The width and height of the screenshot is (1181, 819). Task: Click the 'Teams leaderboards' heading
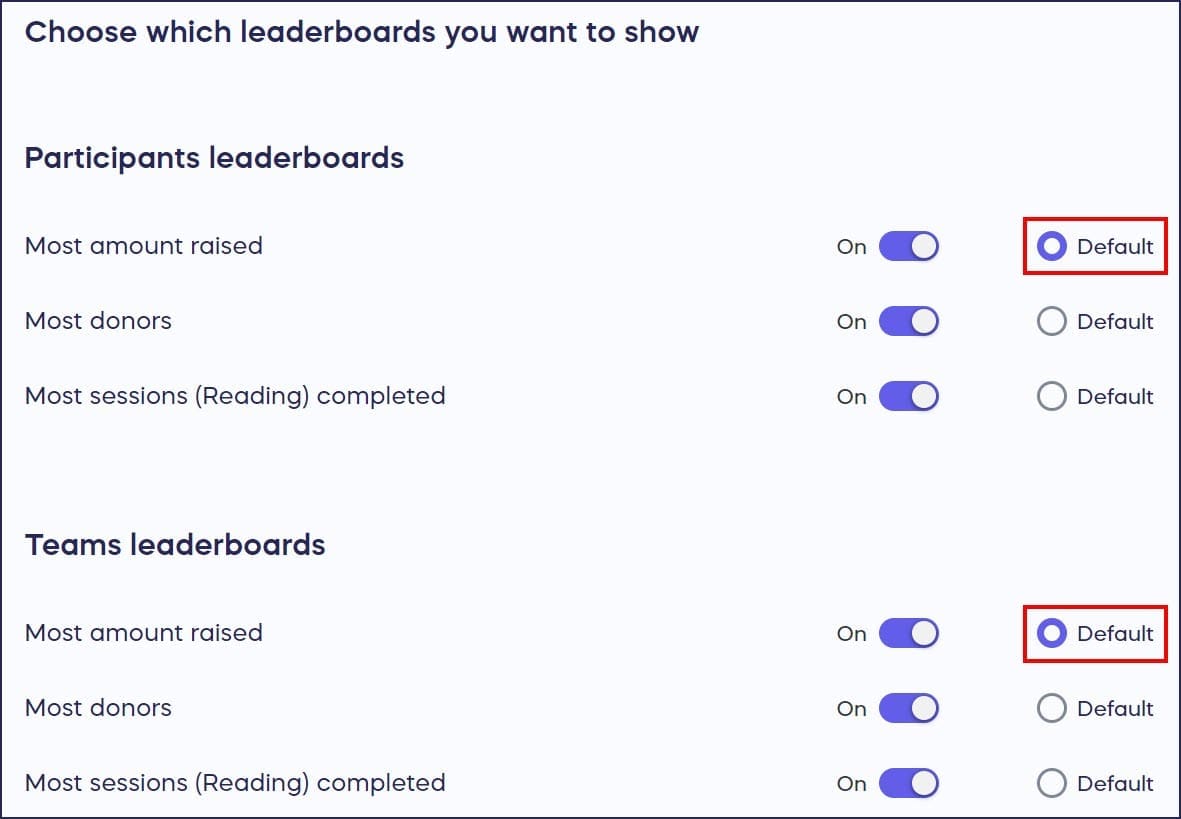click(x=175, y=545)
